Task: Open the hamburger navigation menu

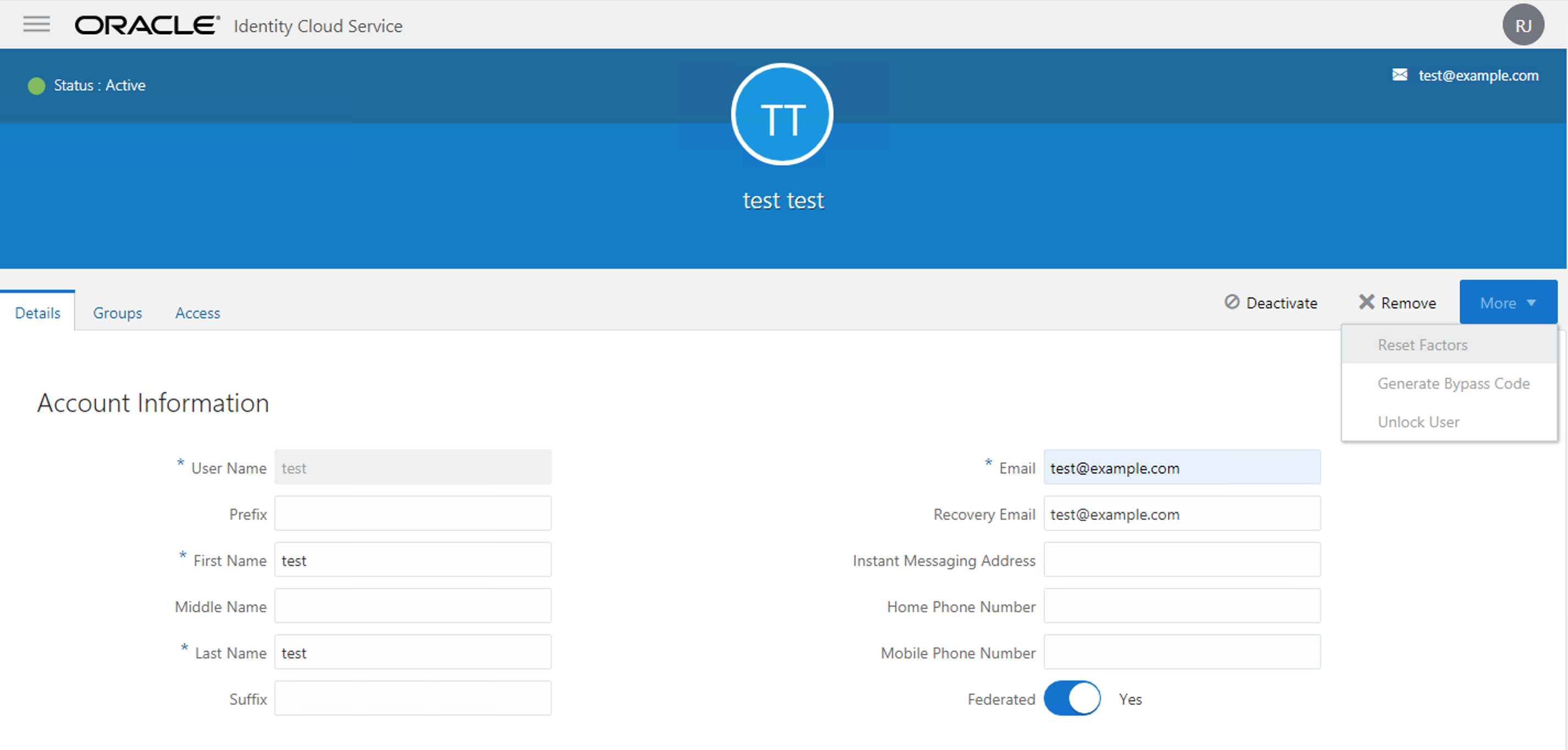Action: point(36,24)
